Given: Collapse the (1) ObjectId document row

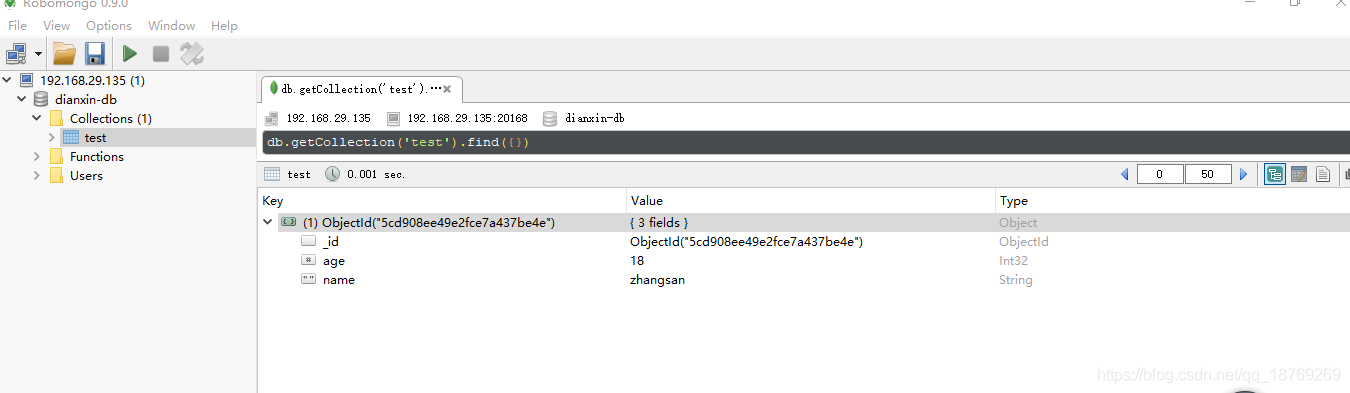Looking at the screenshot, I should 267,222.
